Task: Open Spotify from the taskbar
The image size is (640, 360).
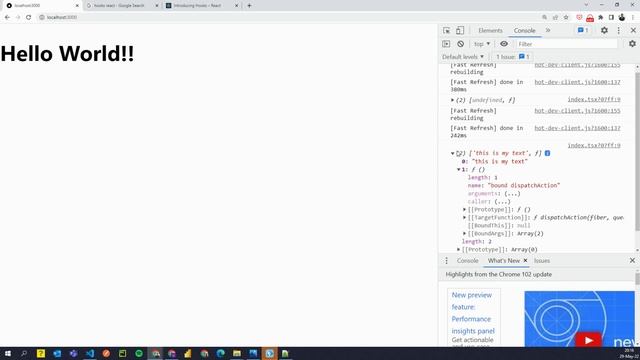Action: click(x=139, y=353)
